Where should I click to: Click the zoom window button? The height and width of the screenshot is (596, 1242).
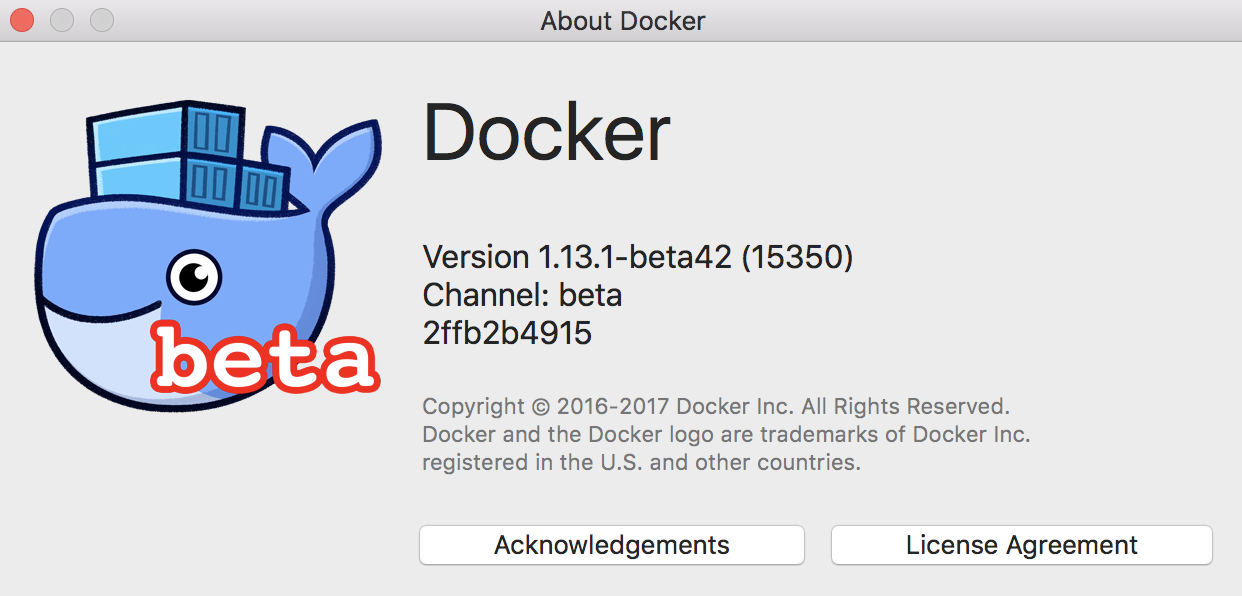coord(102,20)
